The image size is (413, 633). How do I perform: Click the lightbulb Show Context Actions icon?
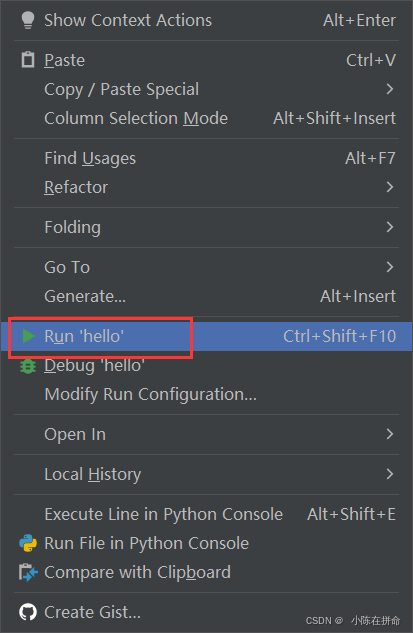27,20
